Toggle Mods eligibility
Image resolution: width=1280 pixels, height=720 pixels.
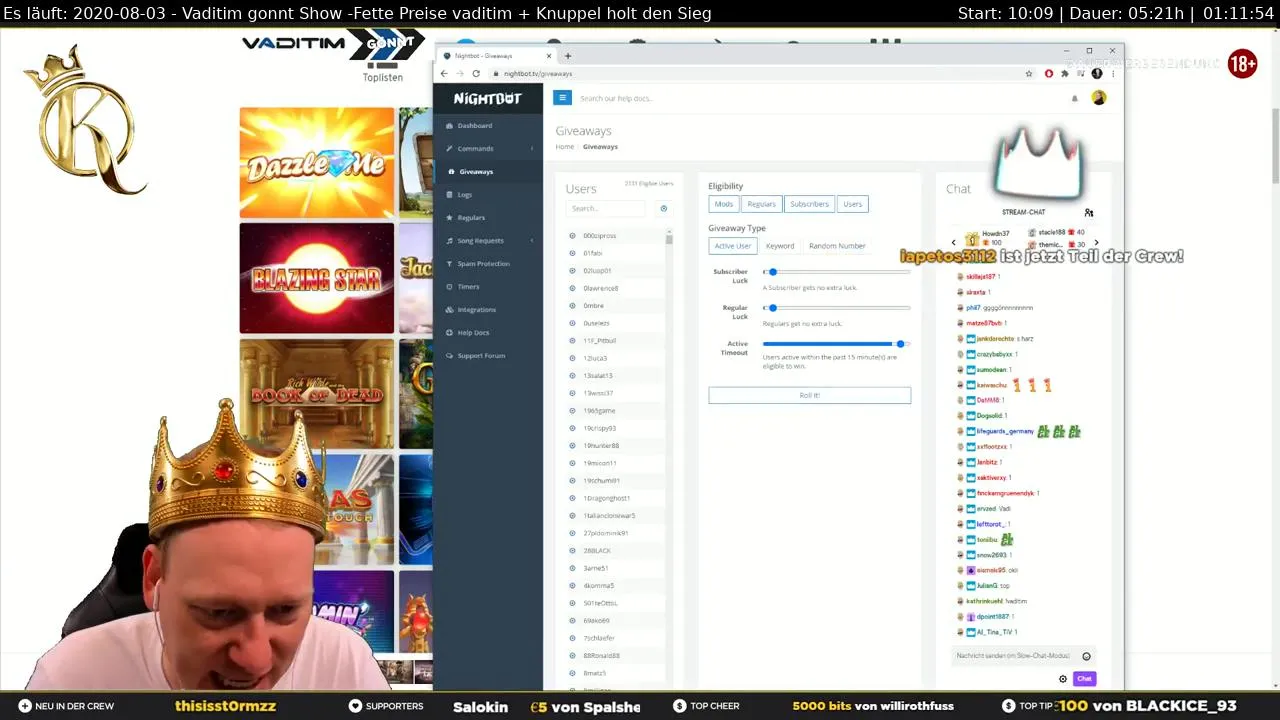[724, 204]
